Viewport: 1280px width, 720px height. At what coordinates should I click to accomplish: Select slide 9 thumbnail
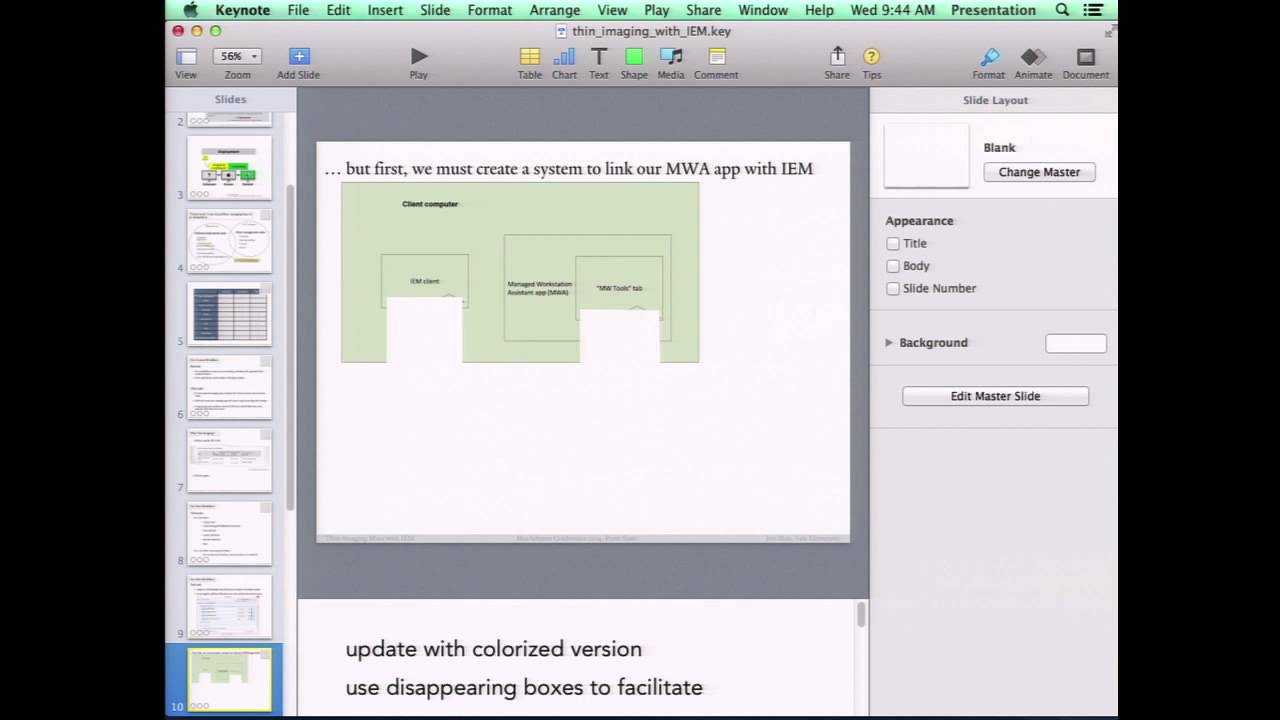(x=229, y=606)
